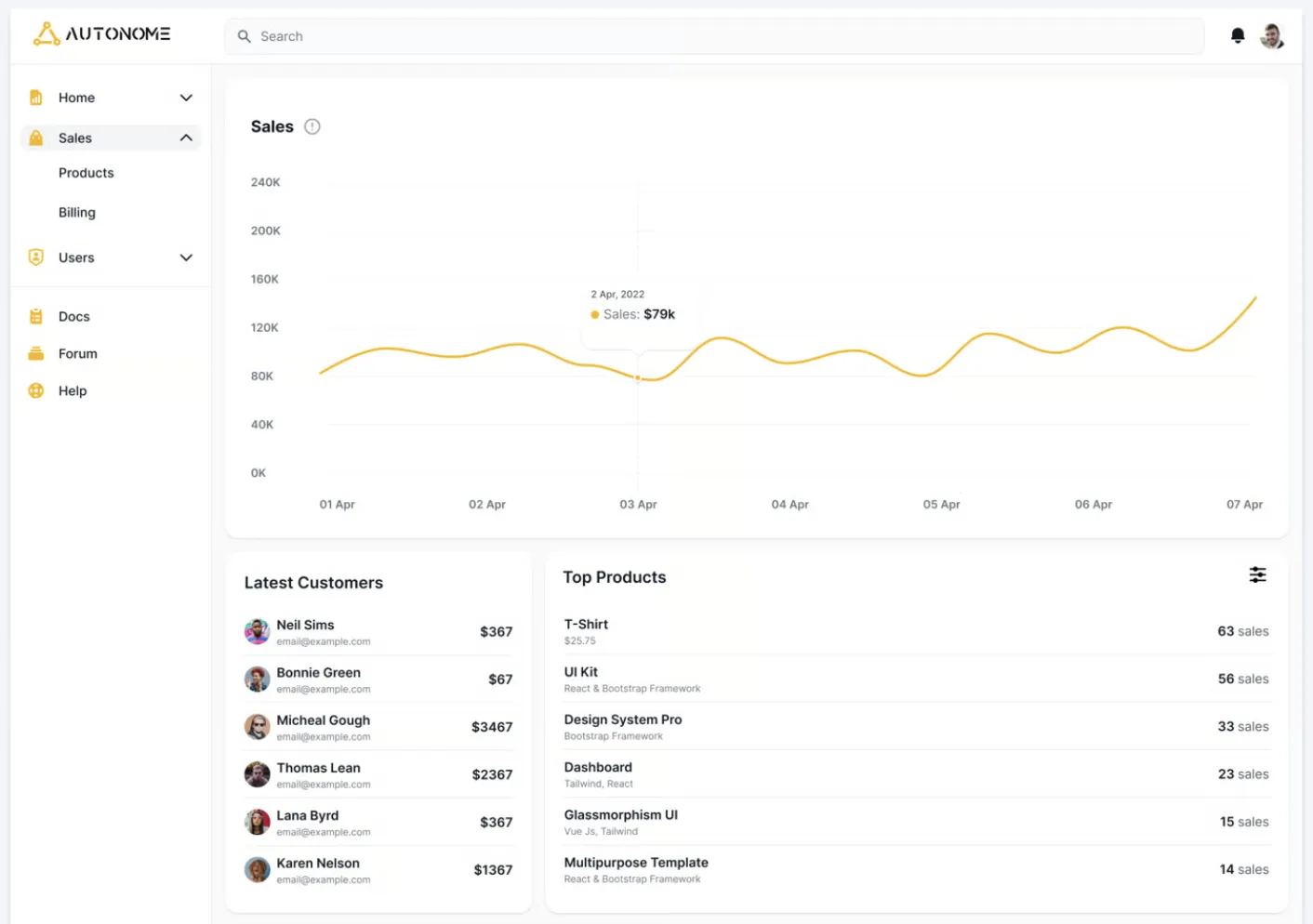Open the notifications bell
Image resolution: width=1313 pixels, height=924 pixels.
click(1238, 36)
